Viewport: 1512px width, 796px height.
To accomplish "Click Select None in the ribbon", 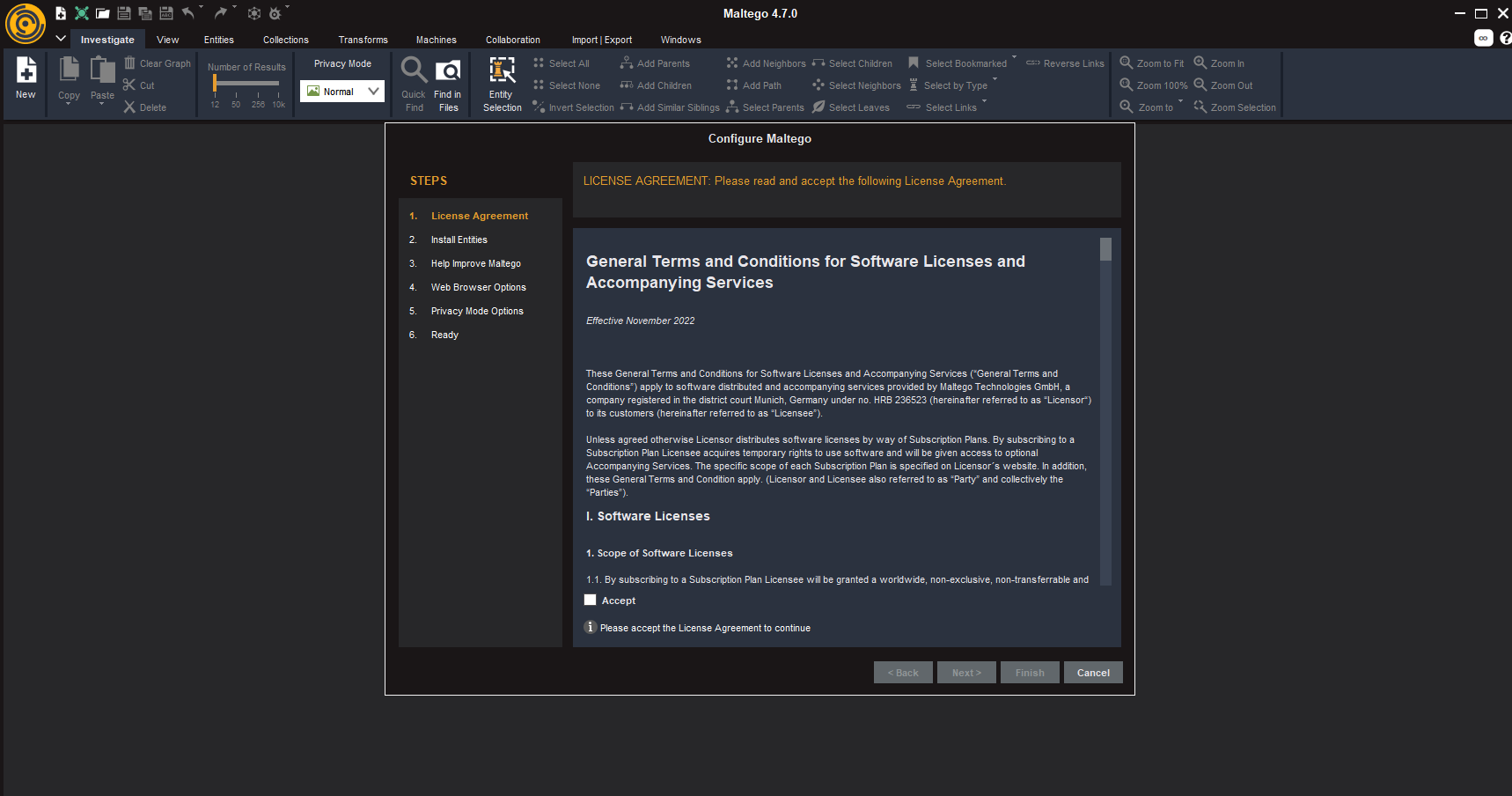I will pos(567,85).
